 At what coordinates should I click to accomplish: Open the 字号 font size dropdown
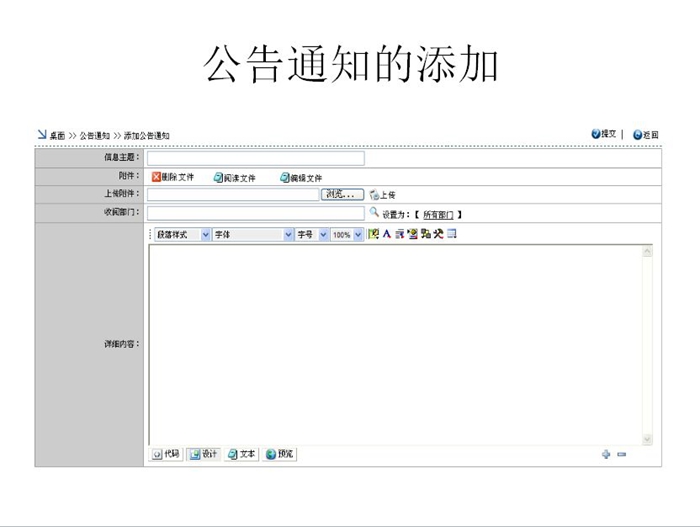click(312, 234)
